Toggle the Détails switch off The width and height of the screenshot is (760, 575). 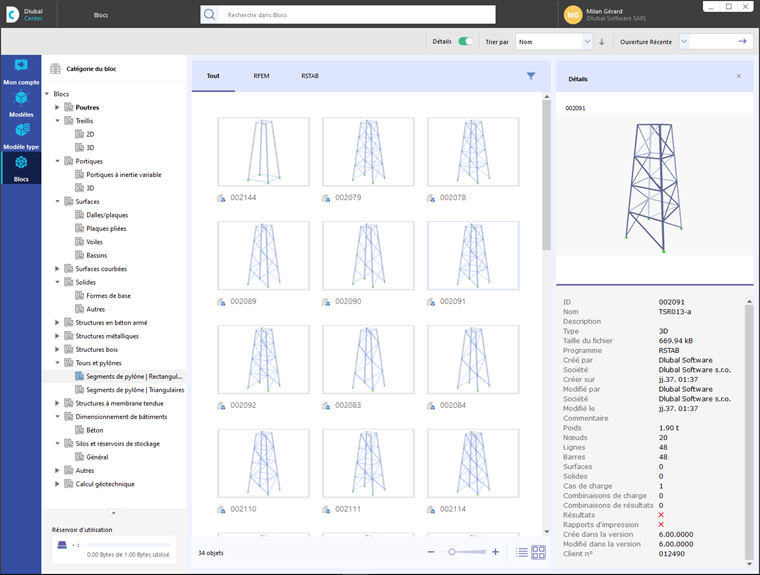465,42
